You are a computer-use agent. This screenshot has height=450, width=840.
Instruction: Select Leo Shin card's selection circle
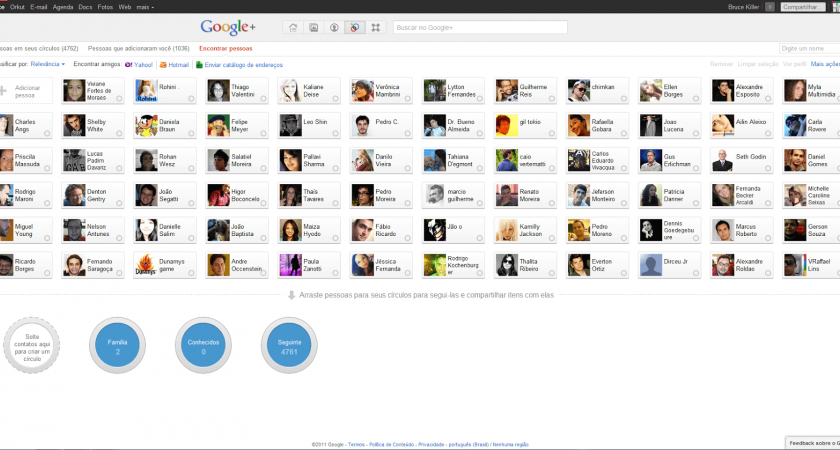(335, 133)
